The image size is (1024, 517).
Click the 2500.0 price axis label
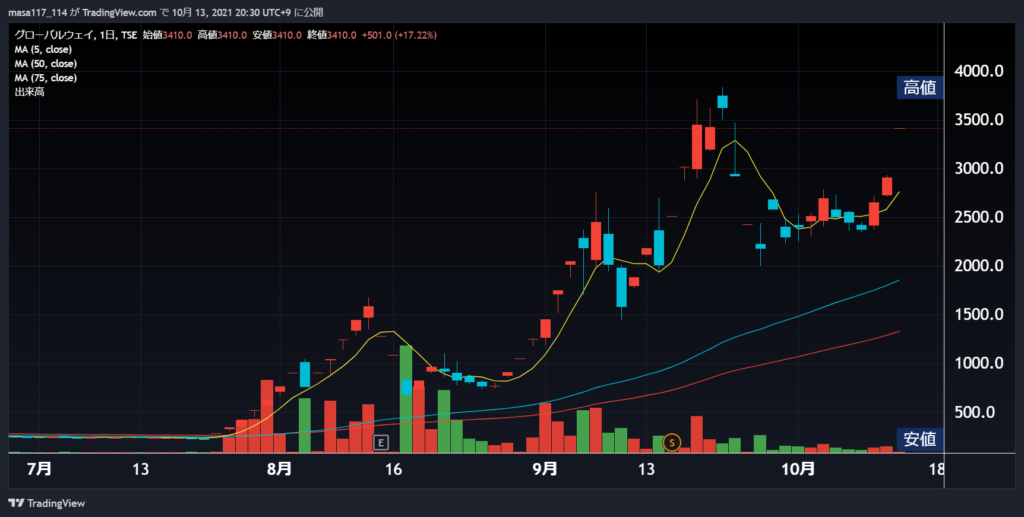tap(978, 217)
